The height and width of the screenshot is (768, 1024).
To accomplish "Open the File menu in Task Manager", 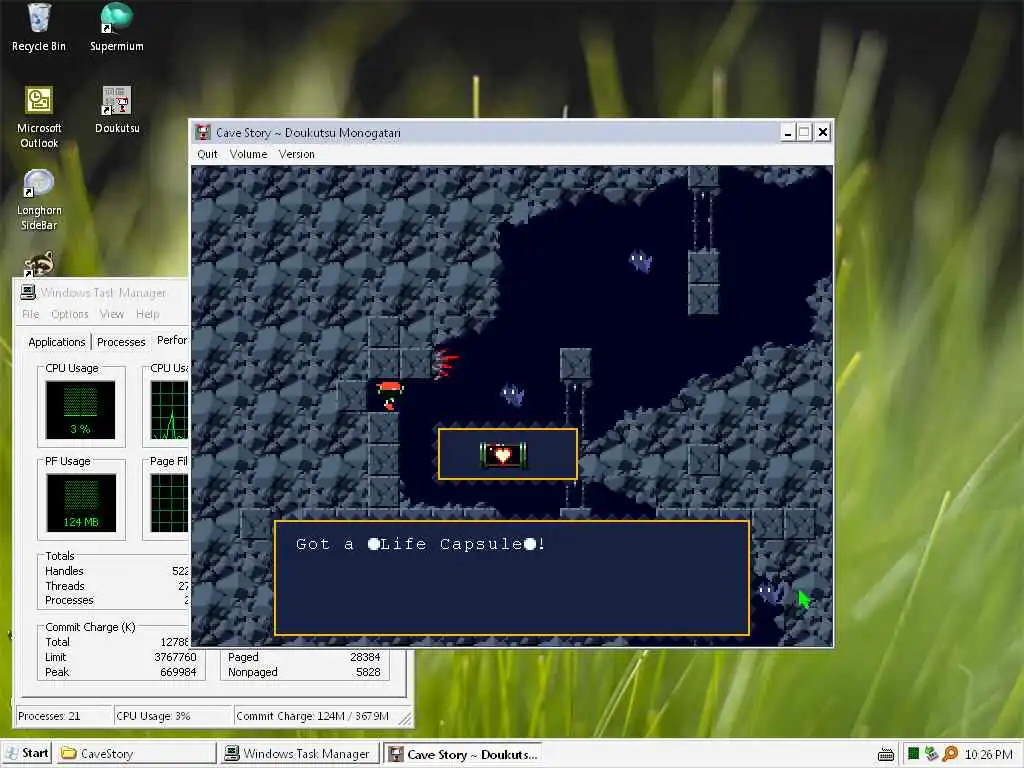I will pyautogui.click(x=30, y=314).
